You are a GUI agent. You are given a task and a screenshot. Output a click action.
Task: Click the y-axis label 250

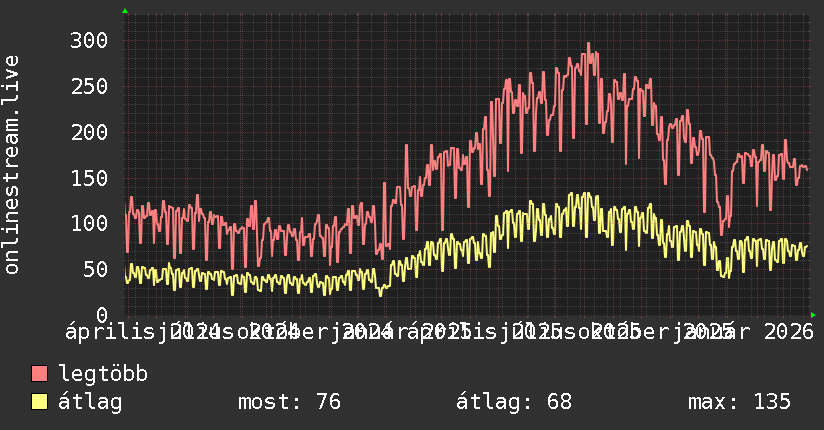point(89,86)
